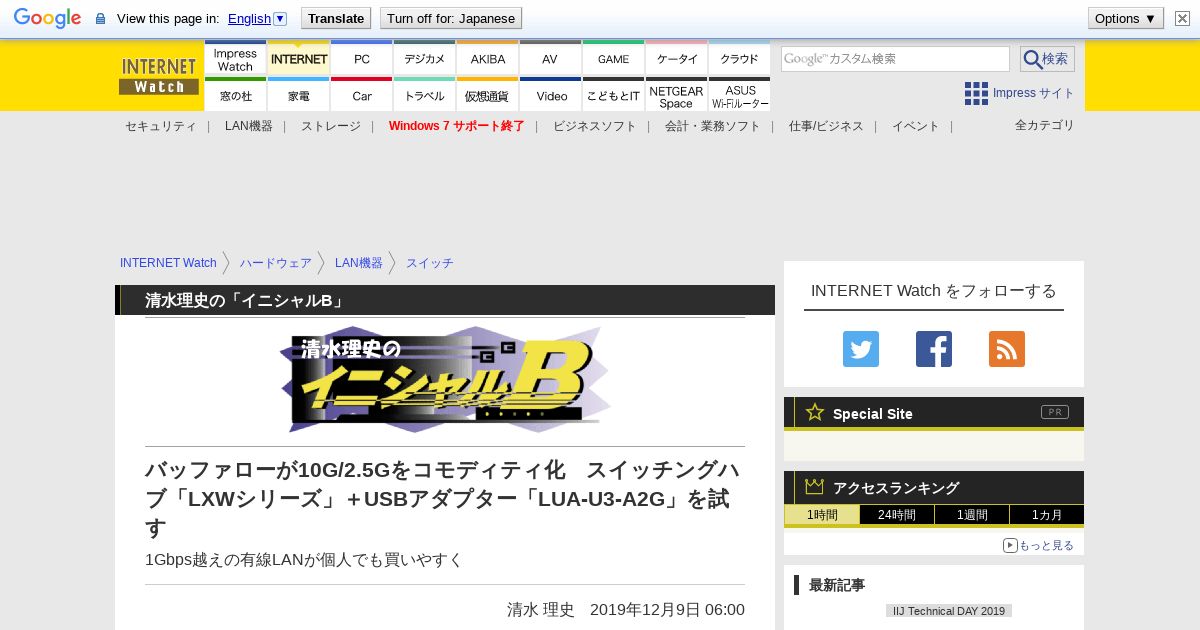Focus the Google custom search field
Image resolution: width=1200 pixels, height=630 pixels.
tap(895, 59)
